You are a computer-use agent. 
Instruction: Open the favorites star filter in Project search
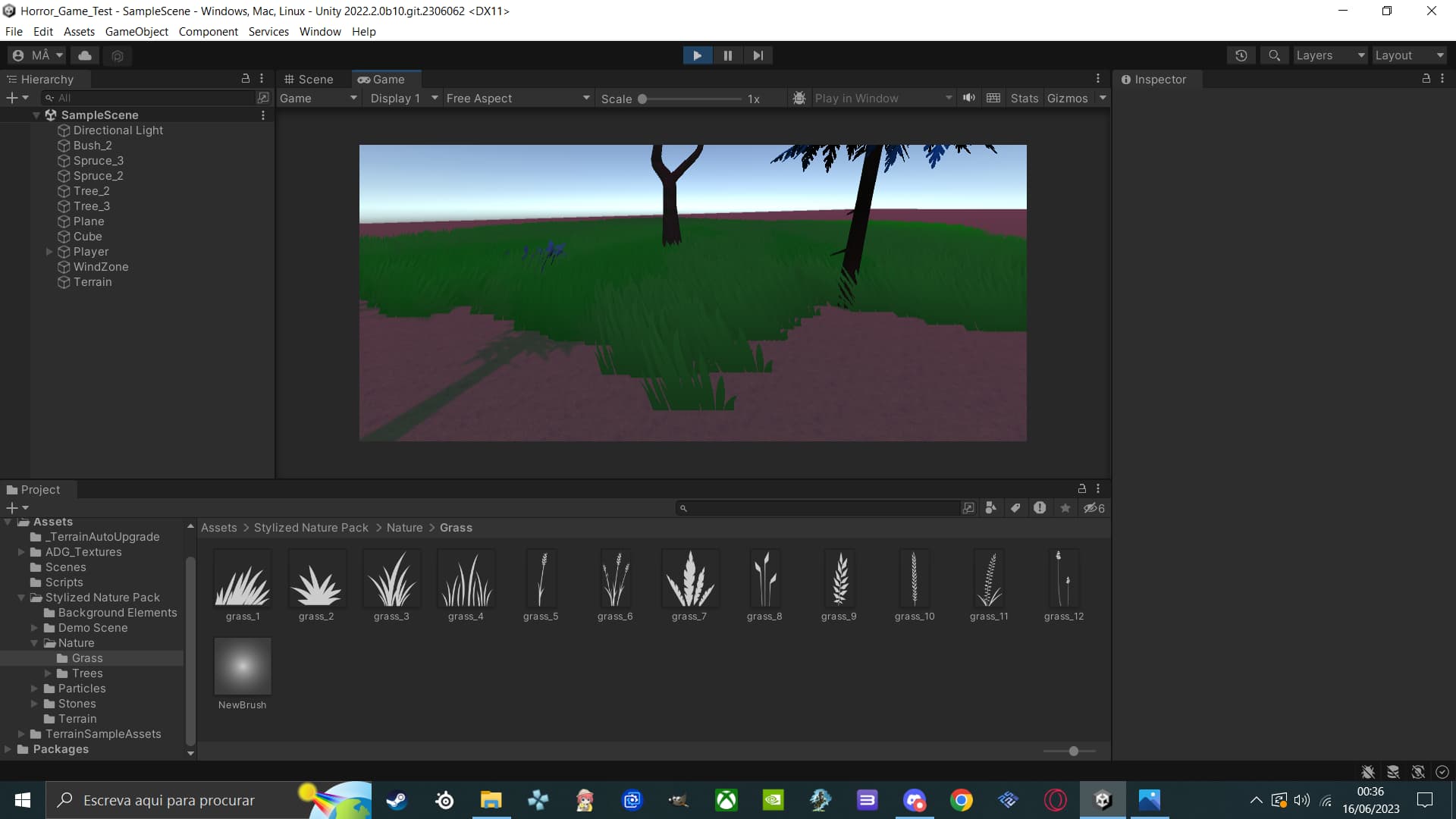coord(1065,508)
